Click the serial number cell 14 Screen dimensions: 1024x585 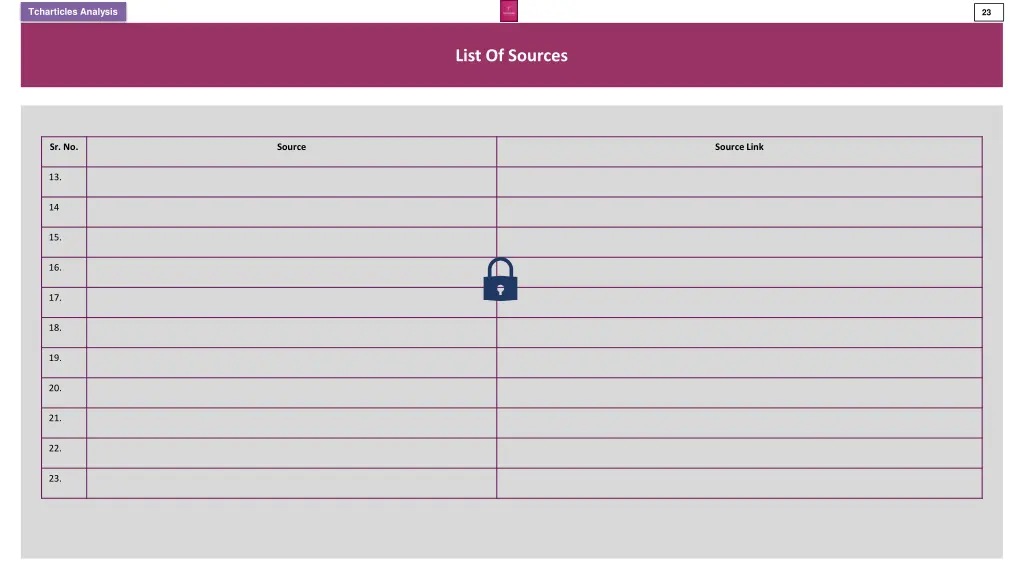click(64, 212)
